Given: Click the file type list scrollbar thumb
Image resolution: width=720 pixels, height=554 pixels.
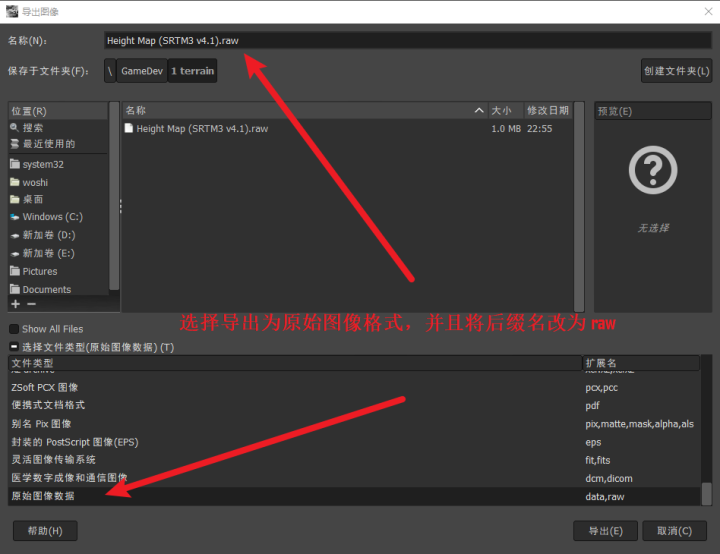Looking at the screenshot, I should pos(707,494).
